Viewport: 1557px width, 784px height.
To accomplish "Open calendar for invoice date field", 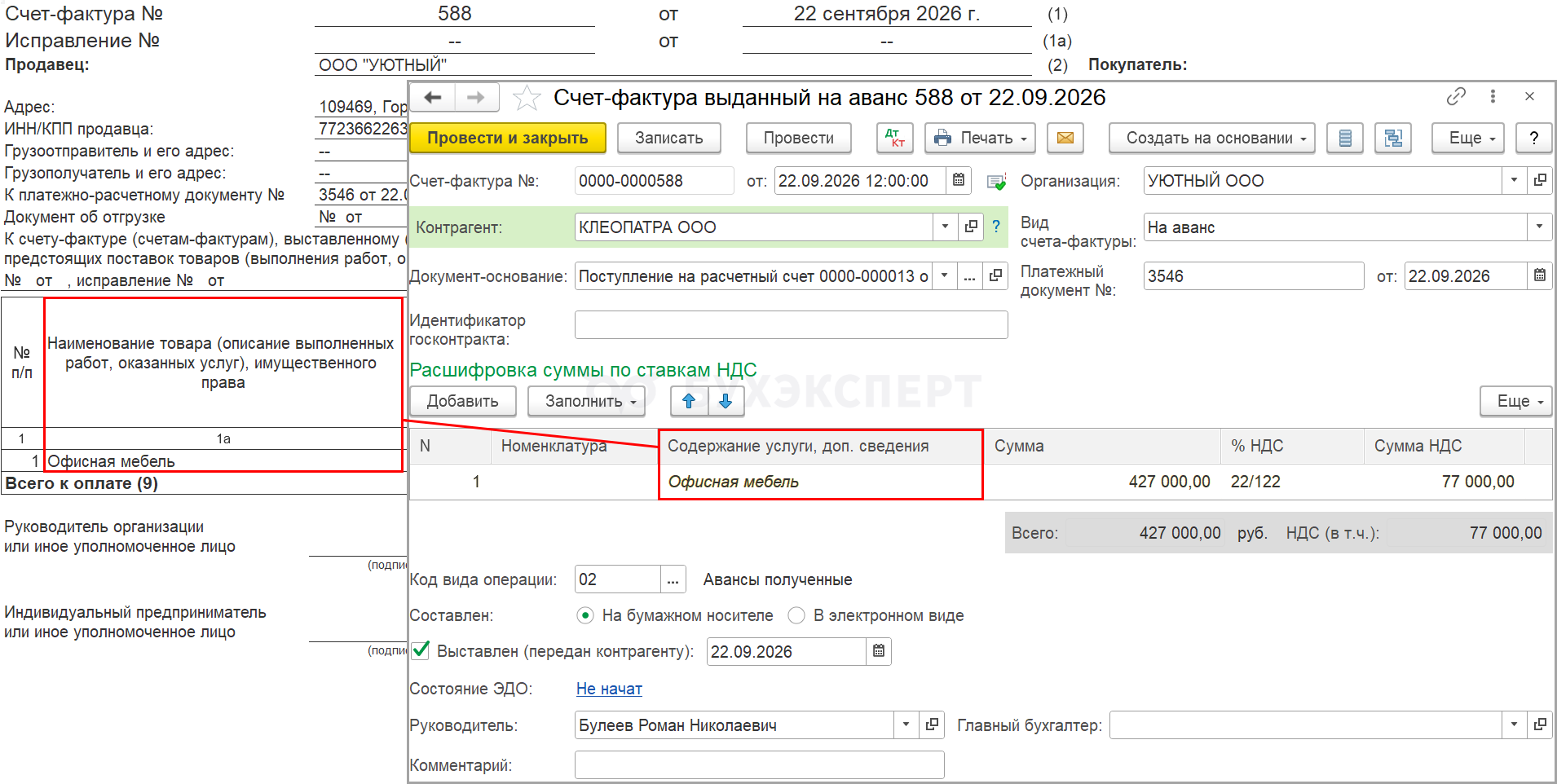I will 959,180.
